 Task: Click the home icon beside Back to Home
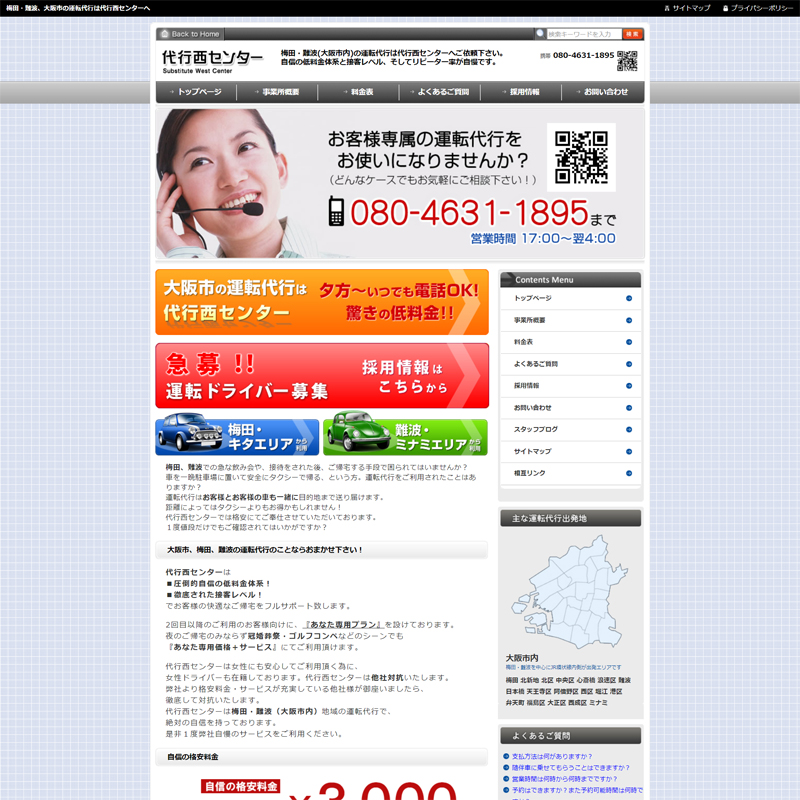[164, 34]
